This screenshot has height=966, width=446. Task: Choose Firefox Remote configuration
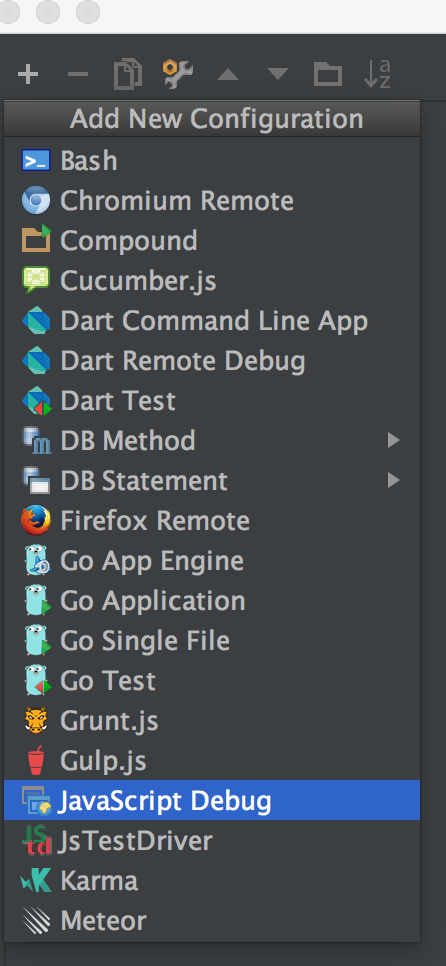212,521
